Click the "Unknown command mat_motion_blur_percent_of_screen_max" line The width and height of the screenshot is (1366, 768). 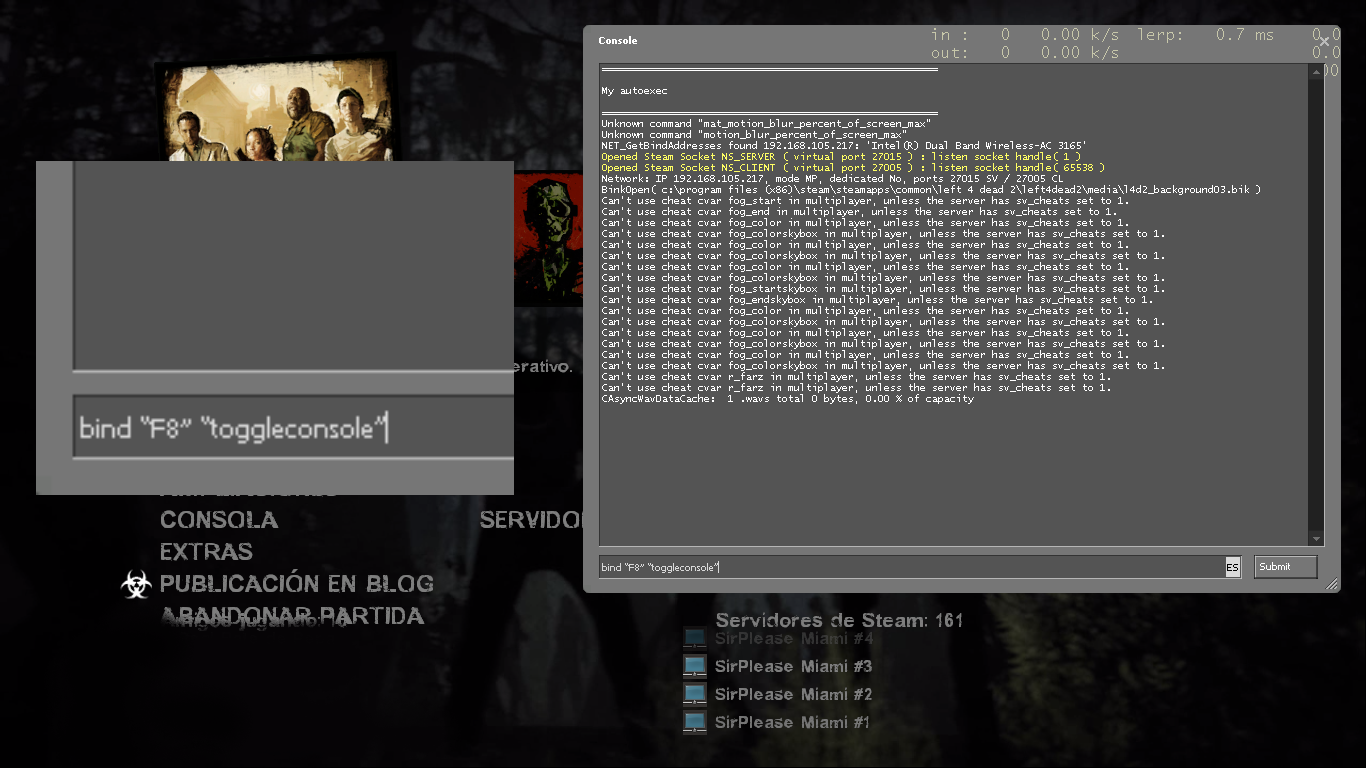(766, 124)
